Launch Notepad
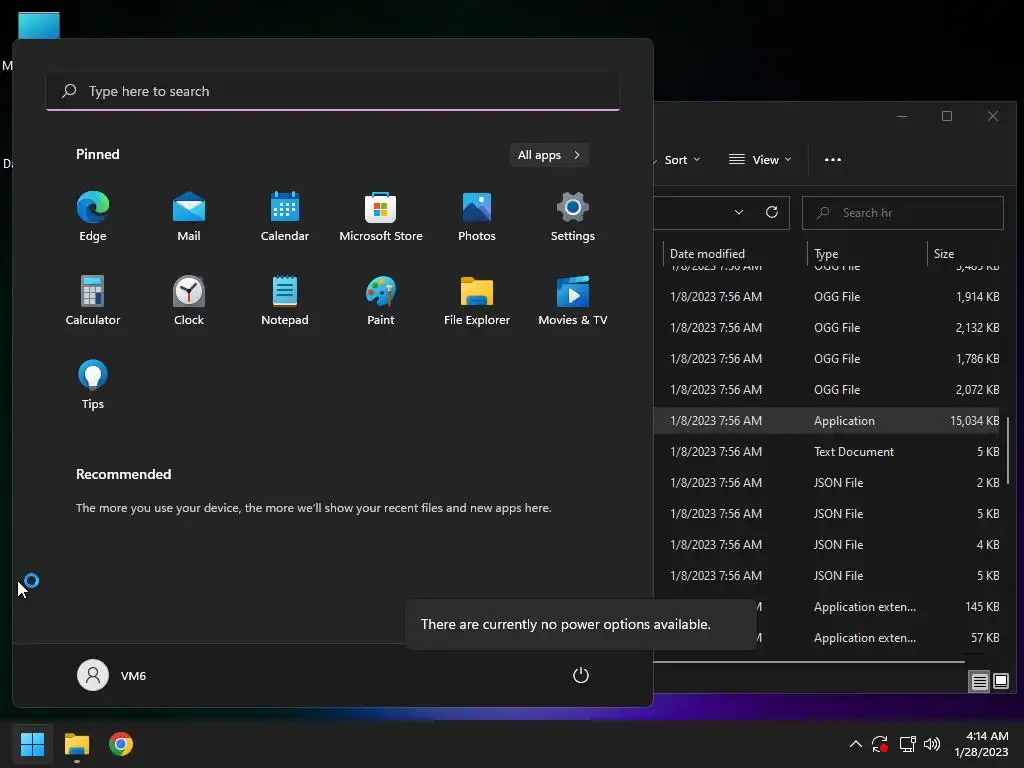 285,301
